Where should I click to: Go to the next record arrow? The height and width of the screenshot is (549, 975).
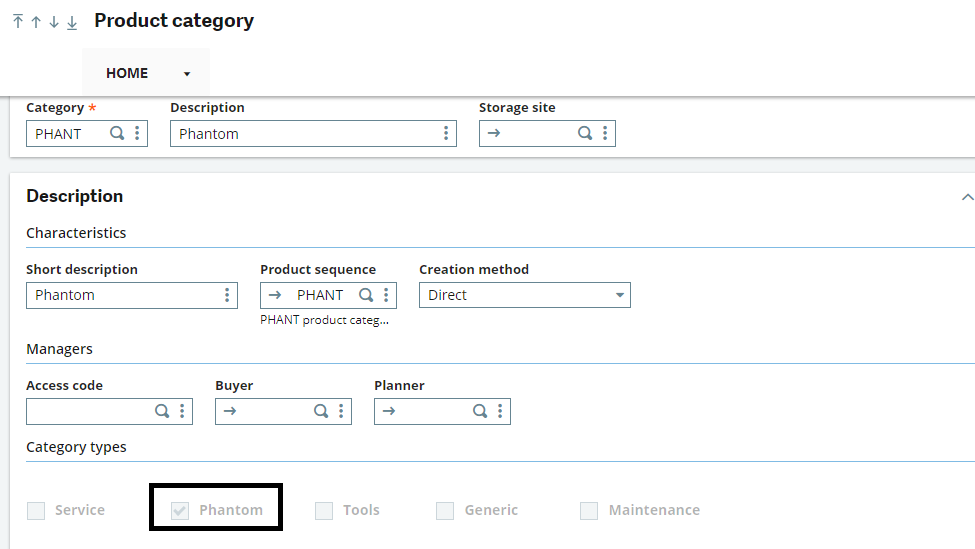click(x=54, y=22)
